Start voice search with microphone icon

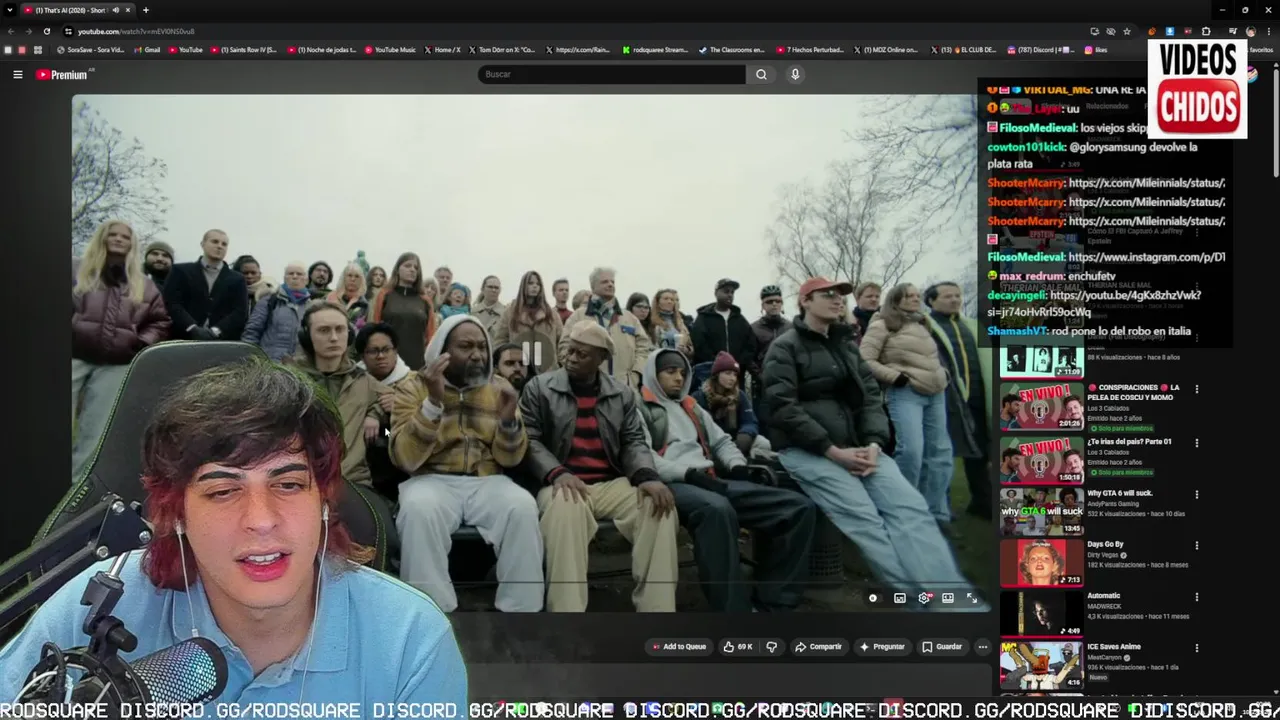pos(795,74)
